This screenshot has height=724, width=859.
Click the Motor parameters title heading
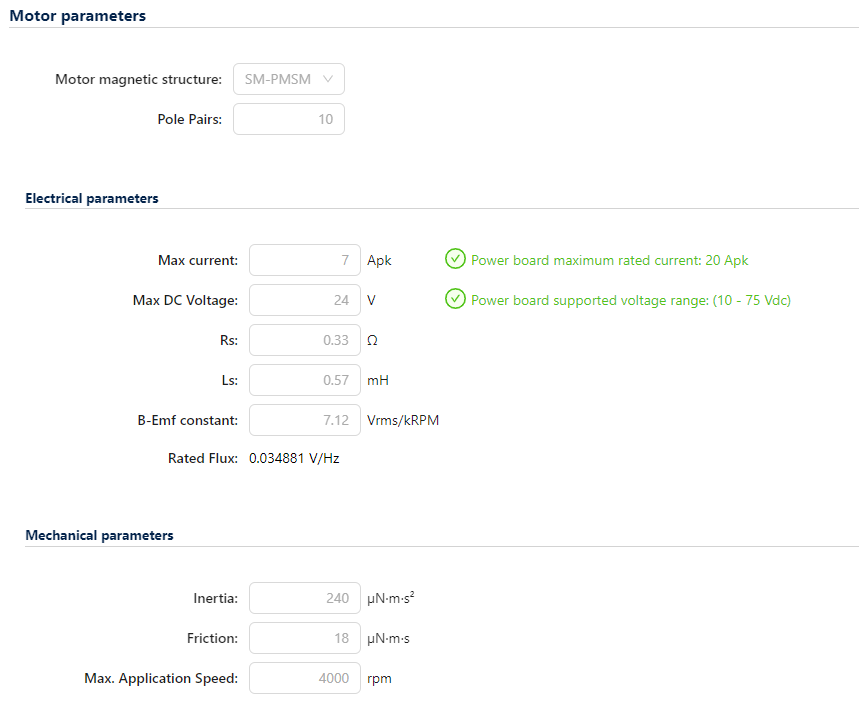77,16
